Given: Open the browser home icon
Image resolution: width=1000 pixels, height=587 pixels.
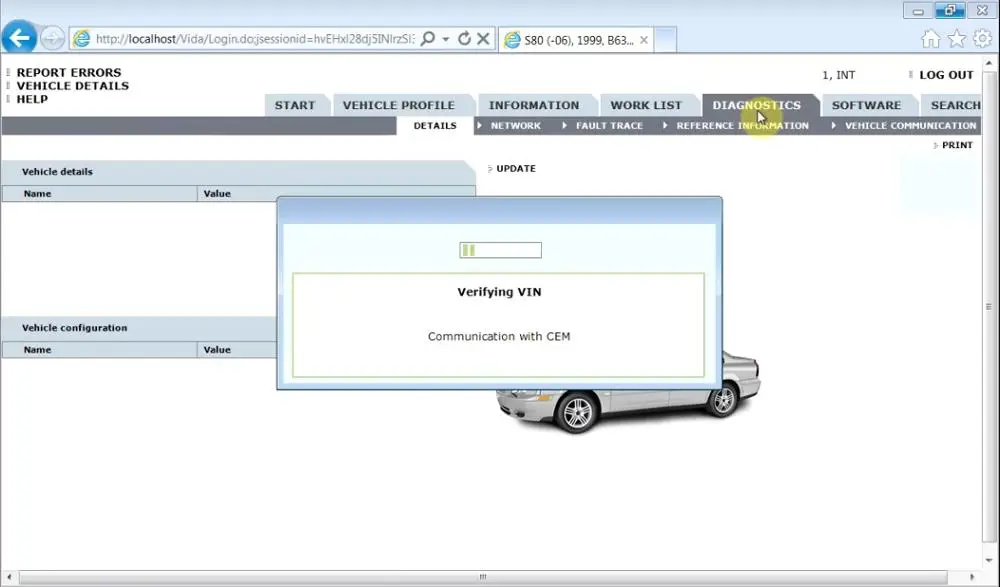Looking at the screenshot, I should pos(930,39).
